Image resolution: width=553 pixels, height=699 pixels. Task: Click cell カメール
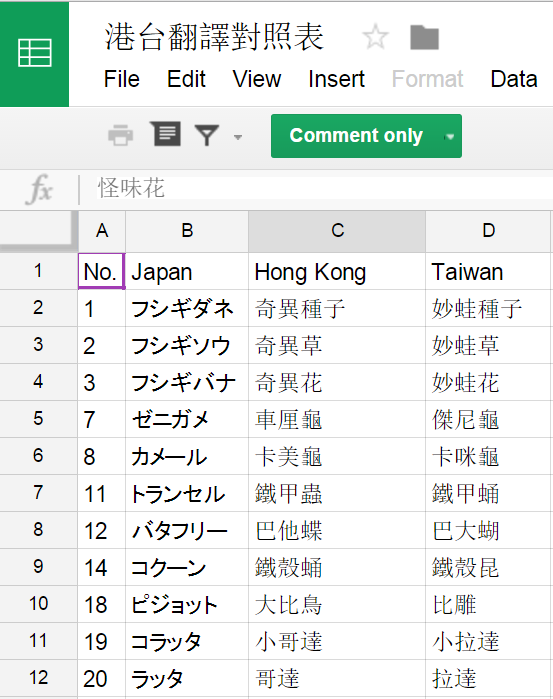187,456
